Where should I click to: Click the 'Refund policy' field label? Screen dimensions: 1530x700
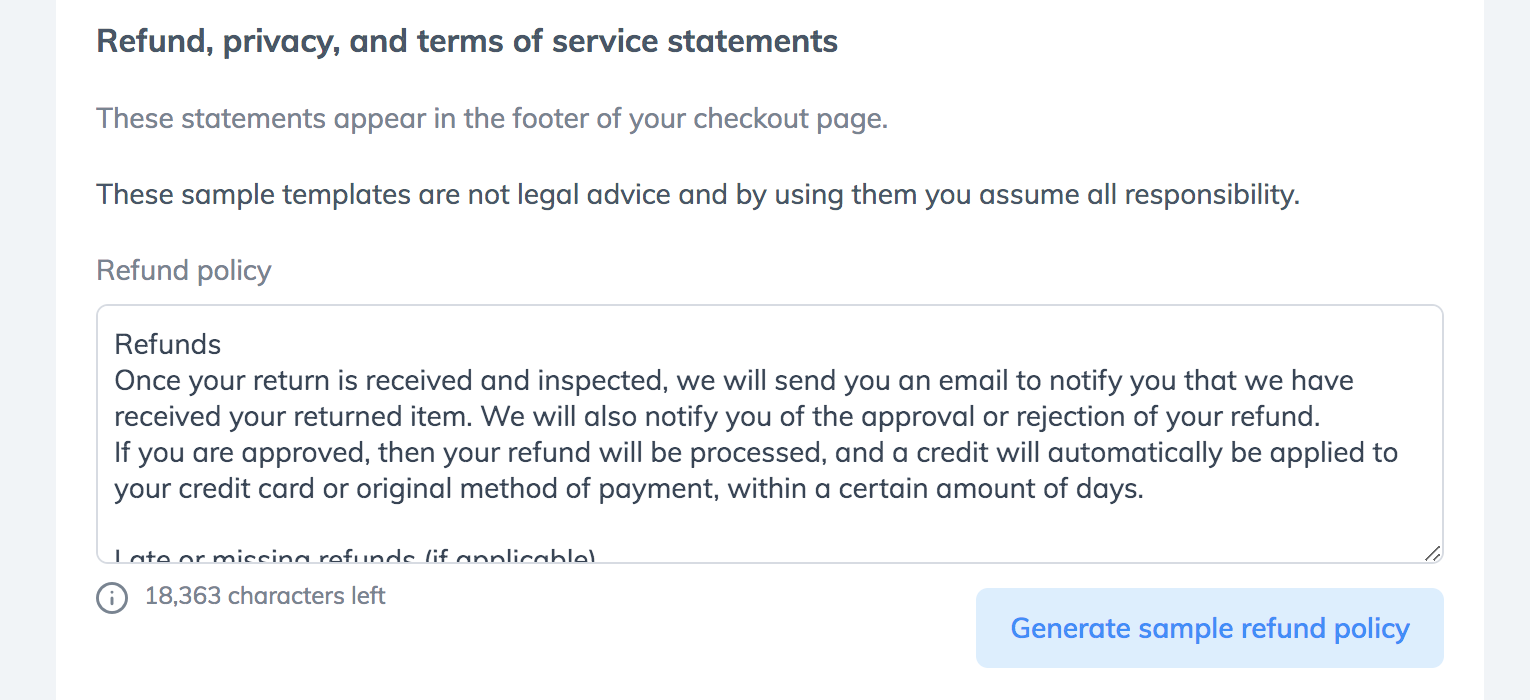[x=184, y=270]
